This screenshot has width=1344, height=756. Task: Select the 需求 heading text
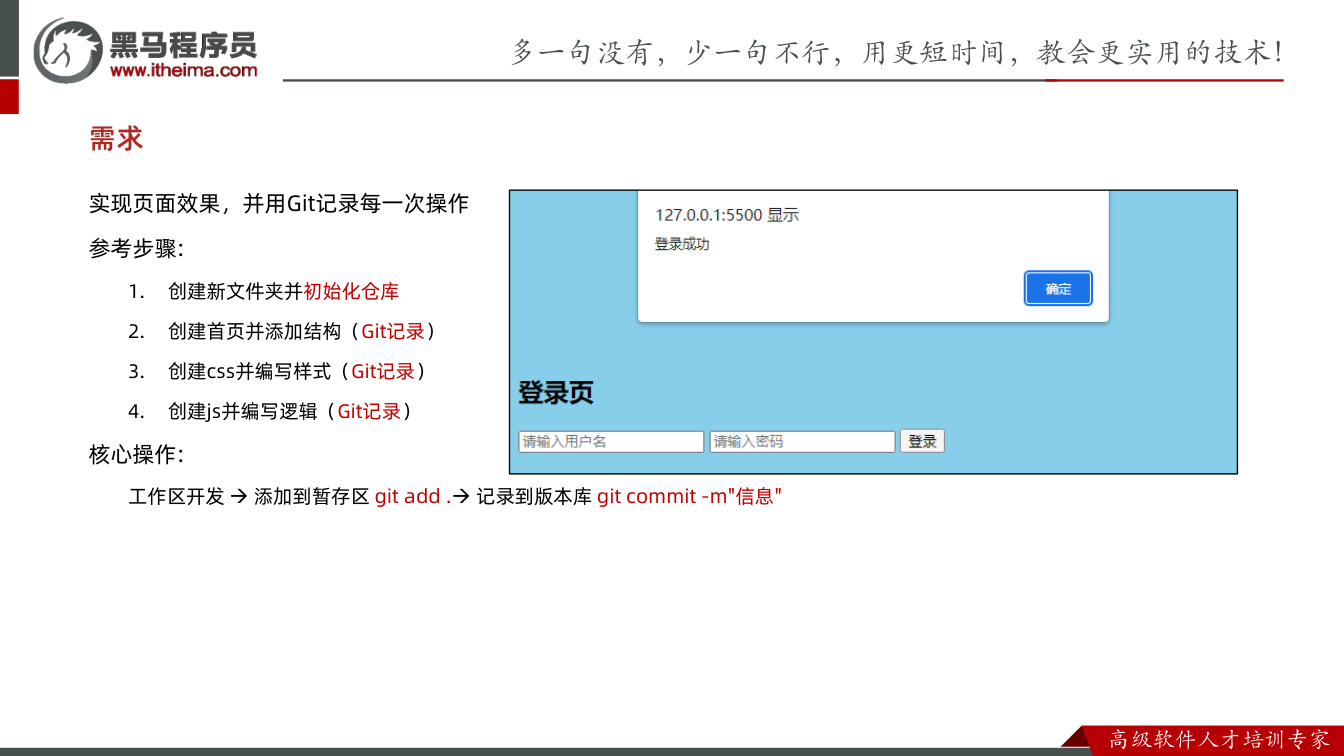click(116, 138)
